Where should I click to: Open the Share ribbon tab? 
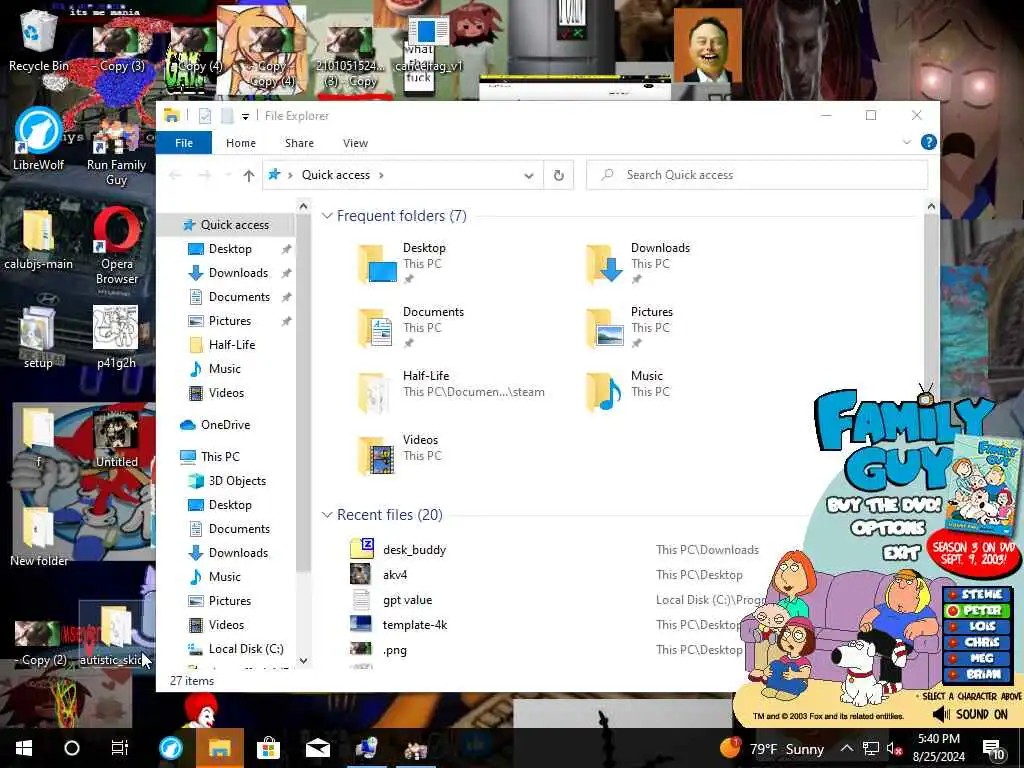299,142
